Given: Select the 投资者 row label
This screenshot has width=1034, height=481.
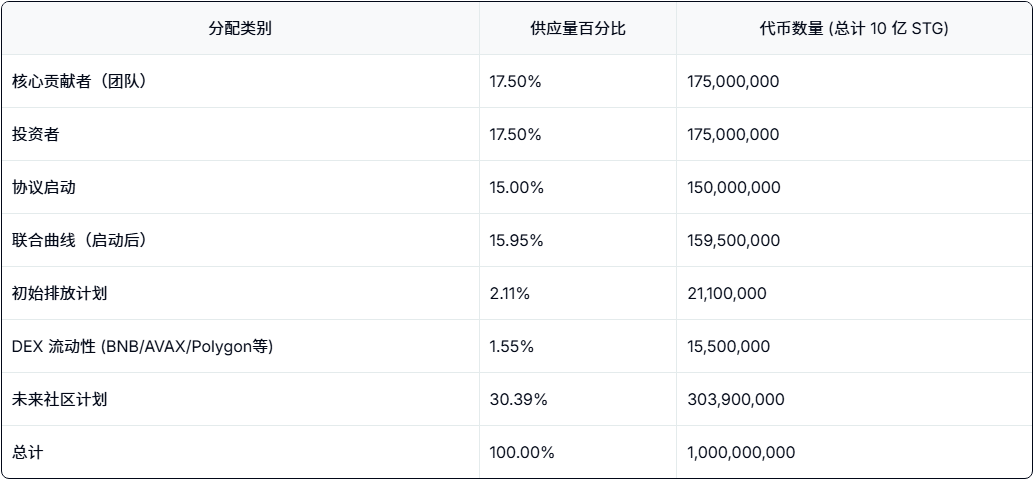Looking at the screenshot, I should click(x=36, y=134).
